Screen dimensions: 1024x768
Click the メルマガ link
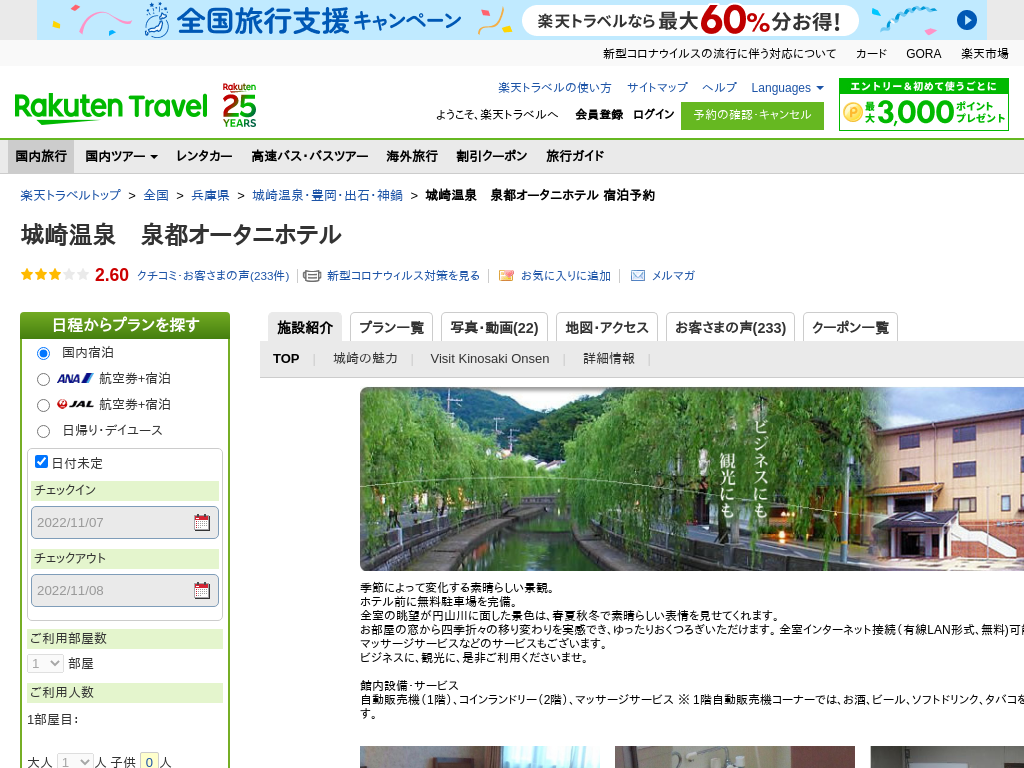(x=673, y=276)
